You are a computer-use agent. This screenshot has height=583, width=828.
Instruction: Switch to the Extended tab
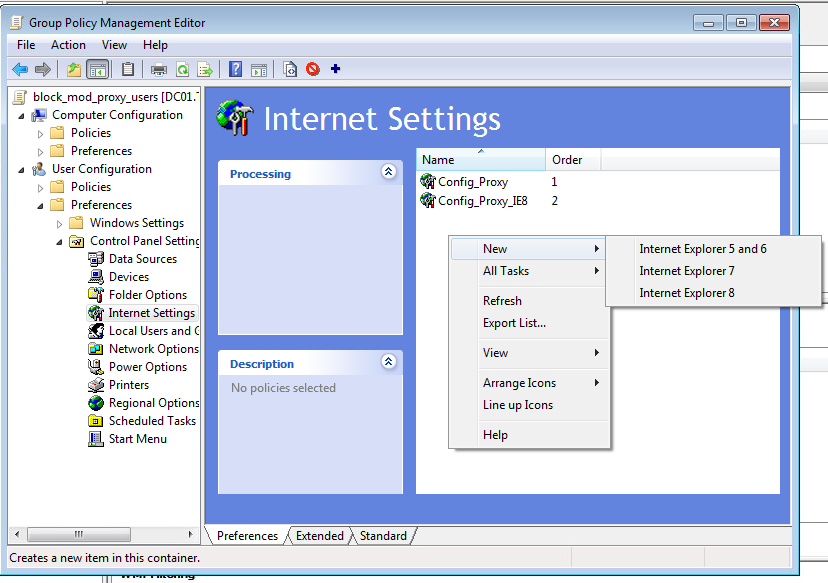coord(319,535)
